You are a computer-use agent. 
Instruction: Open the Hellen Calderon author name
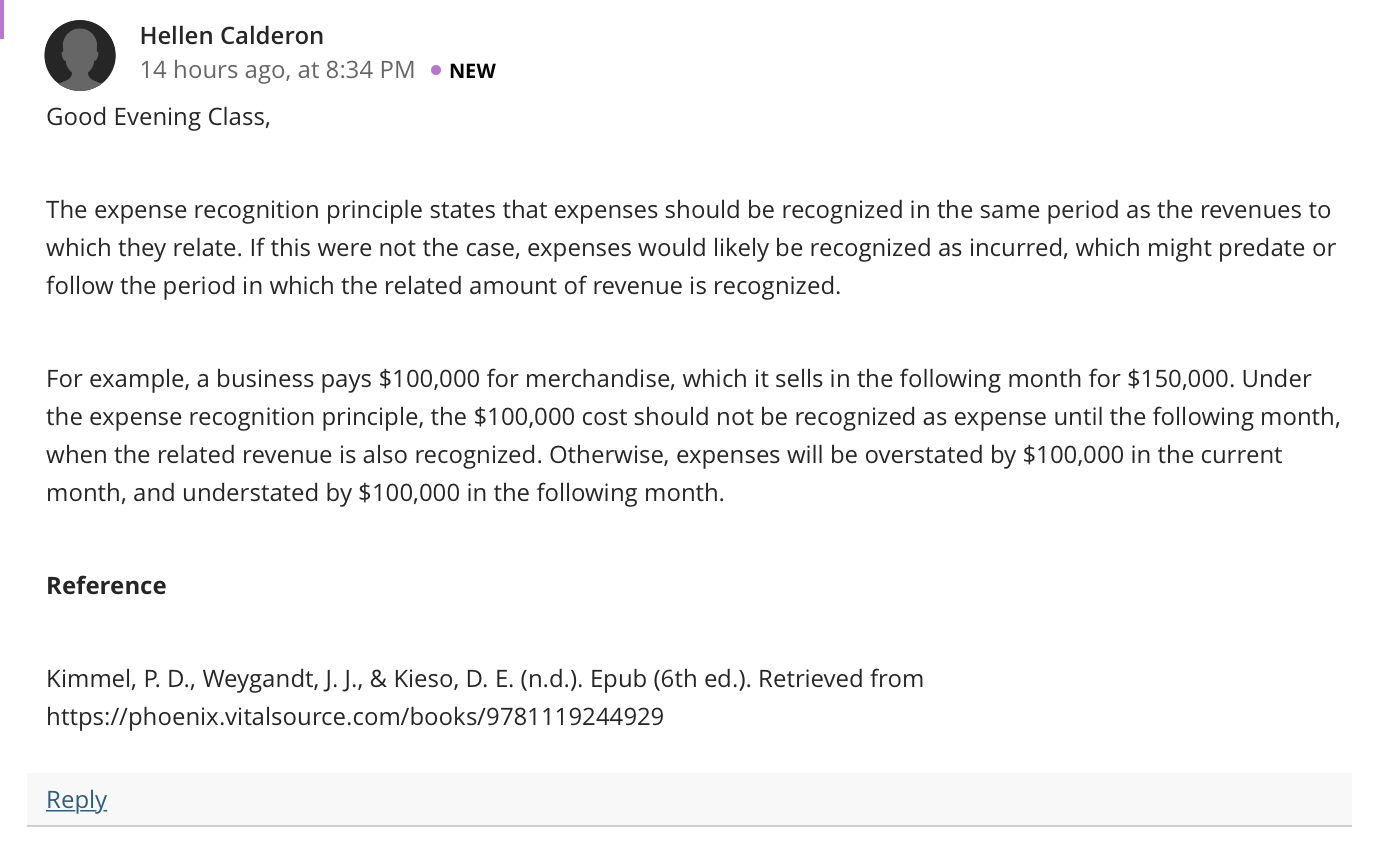click(232, 36)
